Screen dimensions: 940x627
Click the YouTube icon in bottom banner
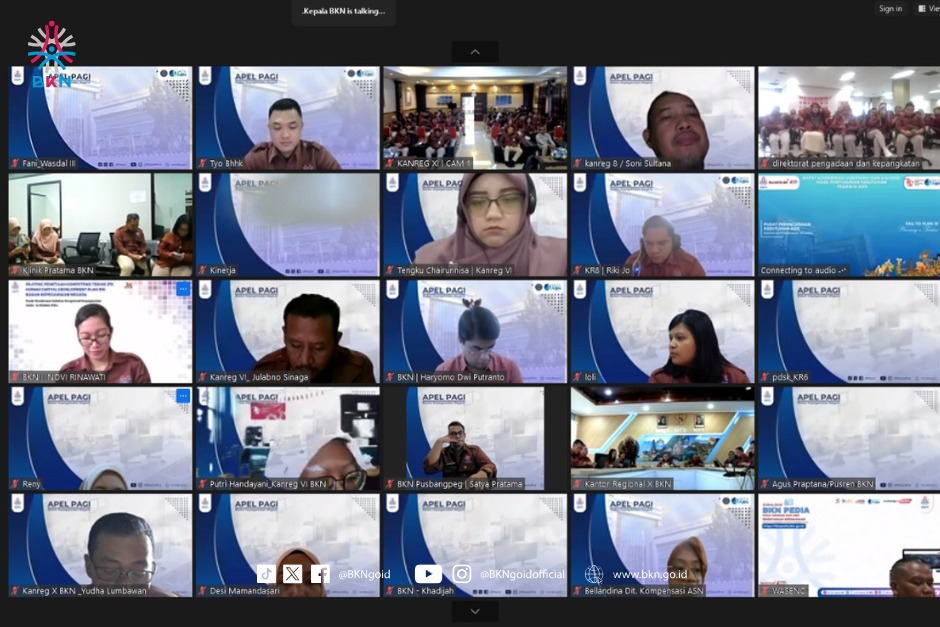pyautogui.click(x=428, y=574)
